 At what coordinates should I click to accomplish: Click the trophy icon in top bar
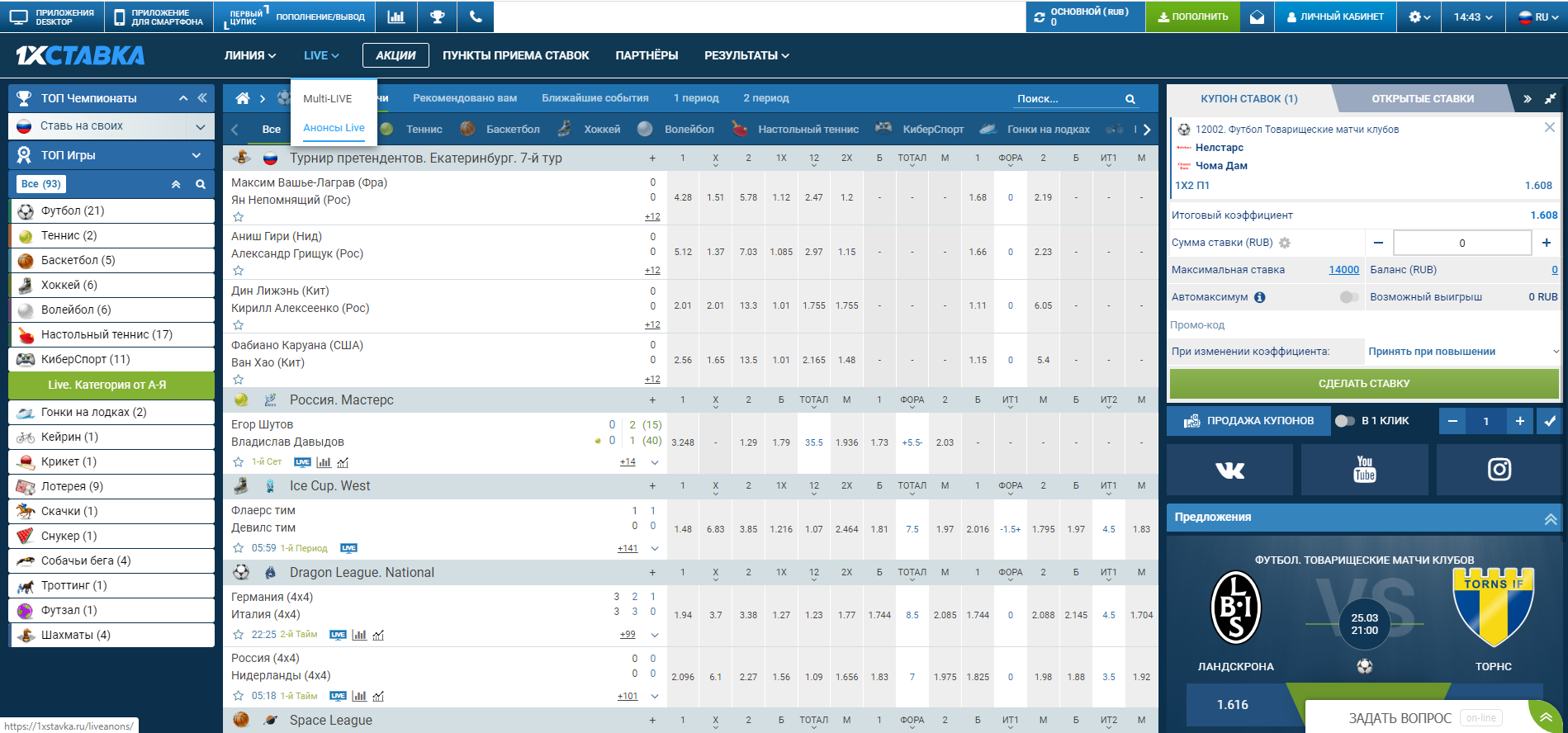[x=437, y=17]
